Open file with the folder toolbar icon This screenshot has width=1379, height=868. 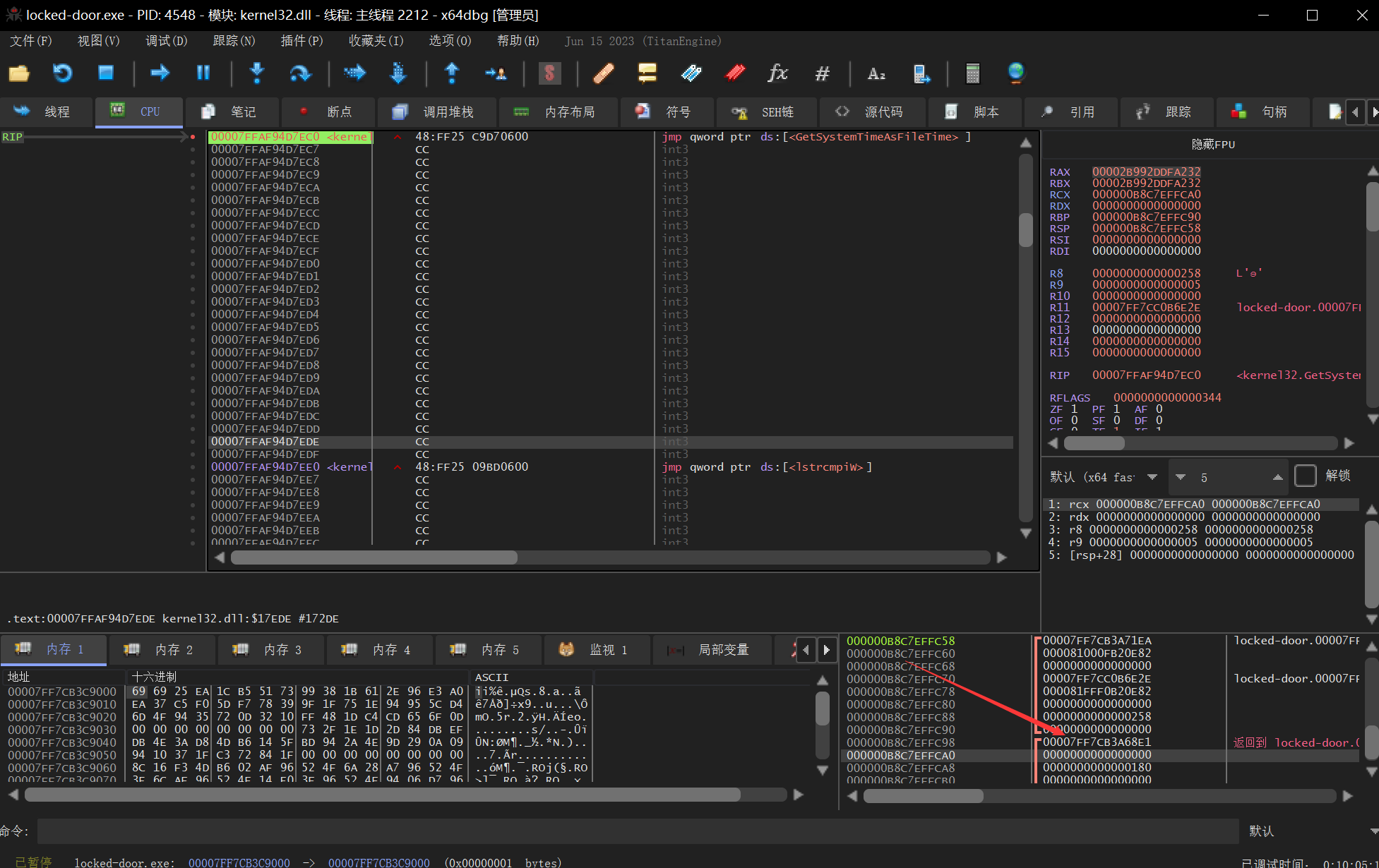[19, 73]
